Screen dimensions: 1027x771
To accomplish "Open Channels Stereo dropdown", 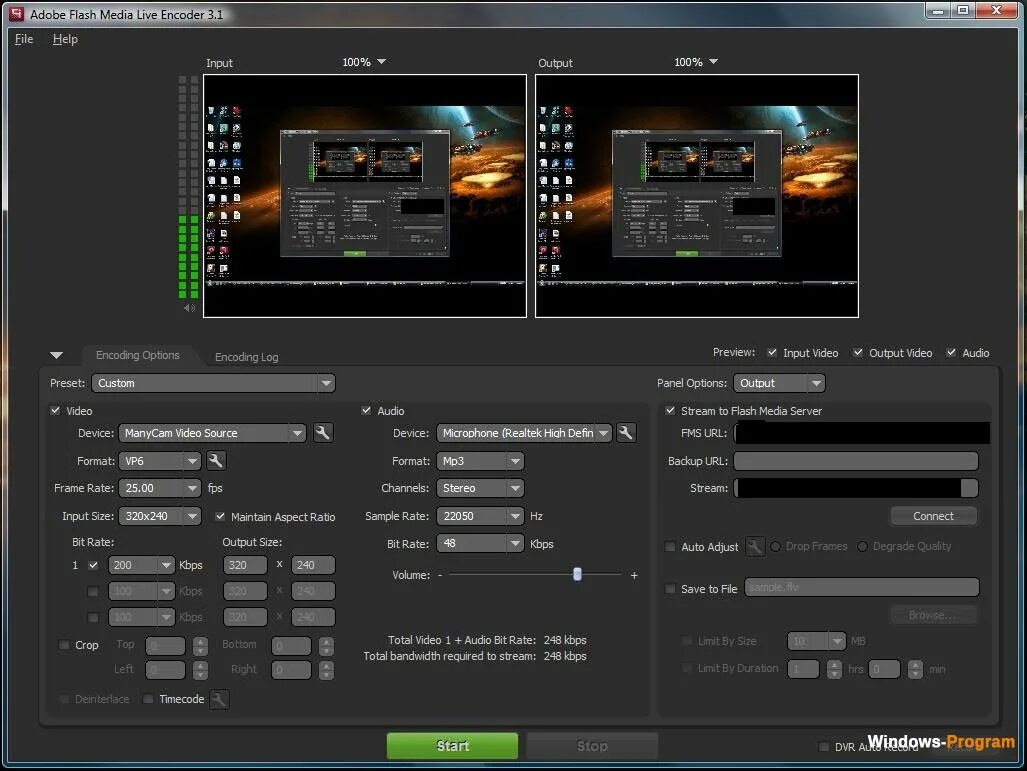I will (x=480, y=488).
